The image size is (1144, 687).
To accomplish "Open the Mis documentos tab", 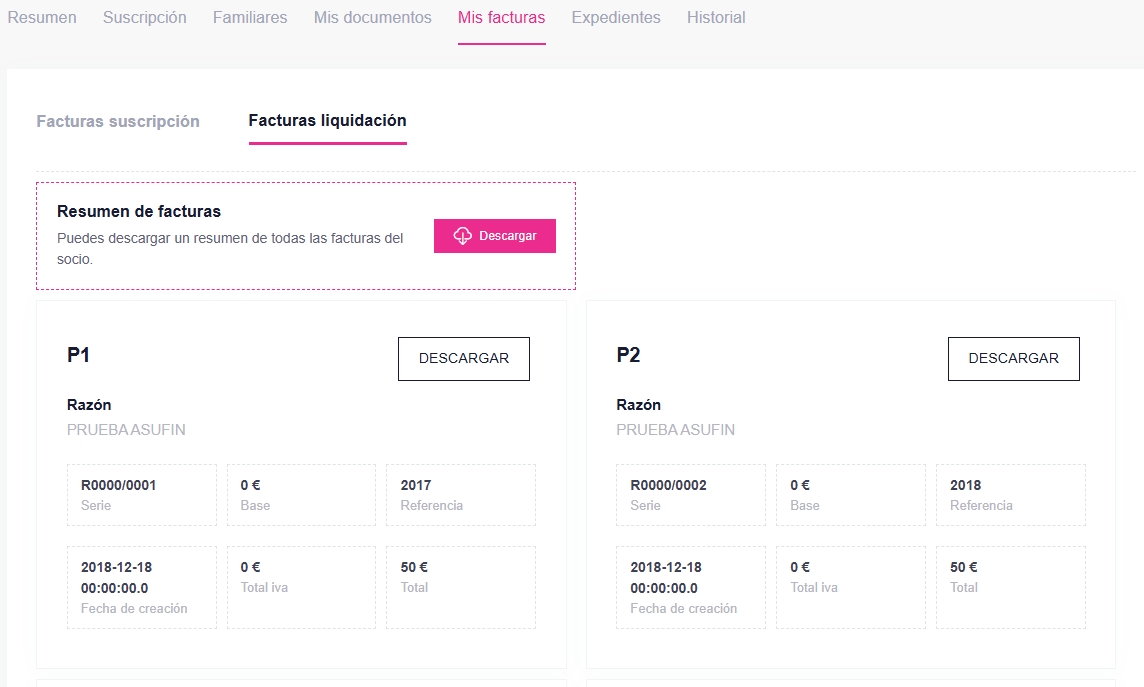I will tap(372, 18).
